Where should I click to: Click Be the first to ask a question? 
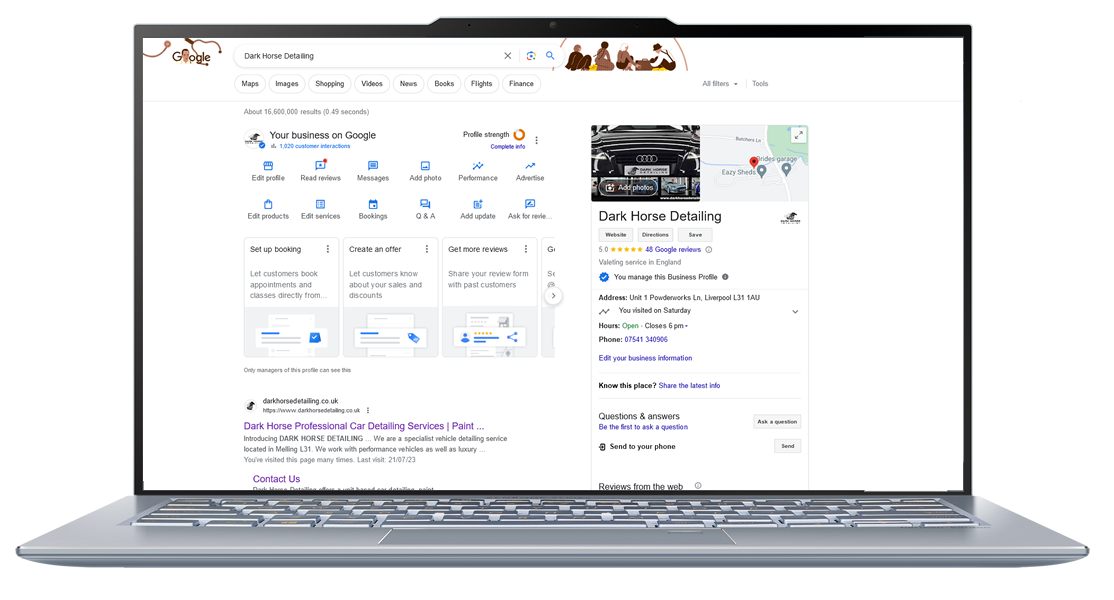[643, 427]
